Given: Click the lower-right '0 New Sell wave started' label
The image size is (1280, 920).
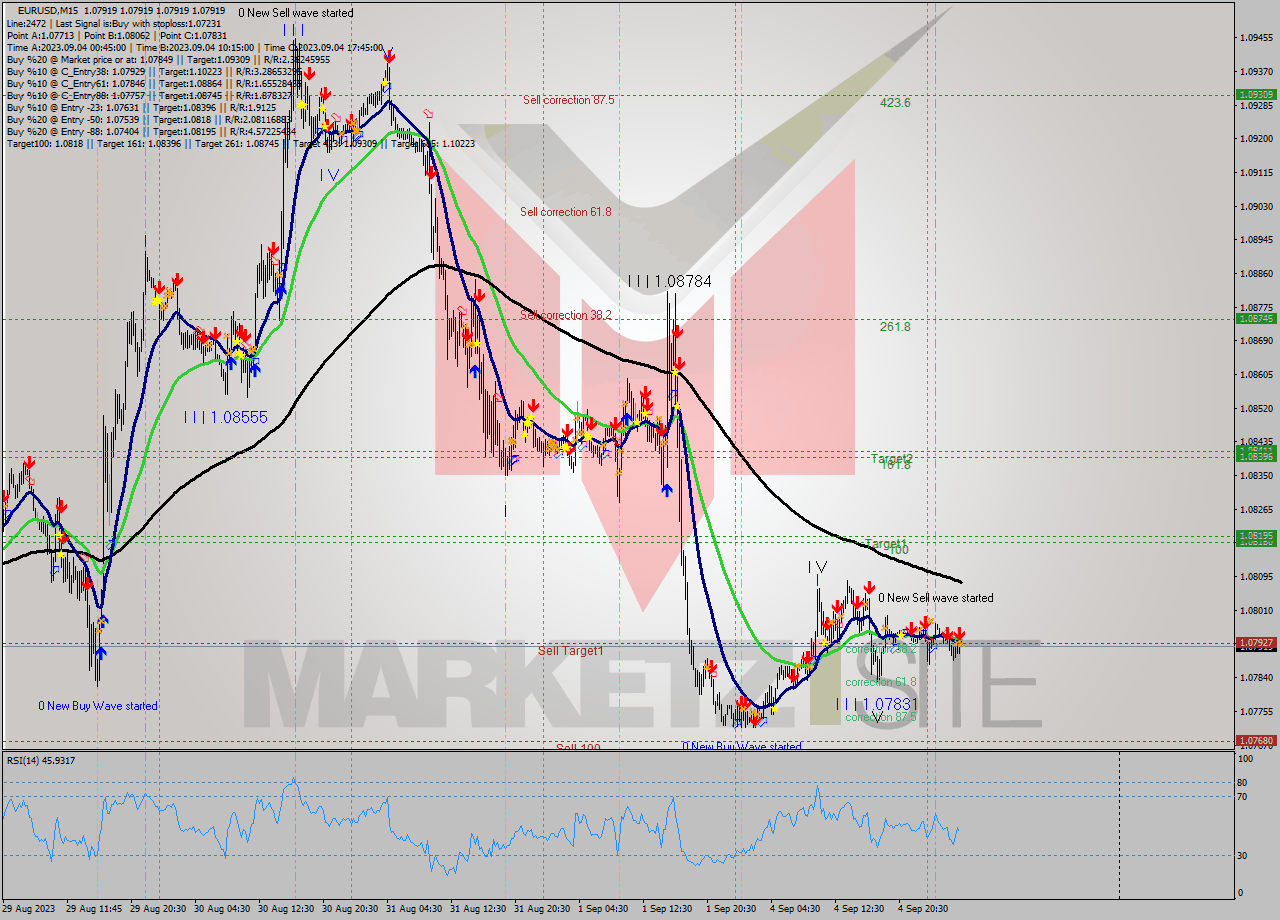Looking at the screenshot, I should pyautogui.click(x=936, y=598).
